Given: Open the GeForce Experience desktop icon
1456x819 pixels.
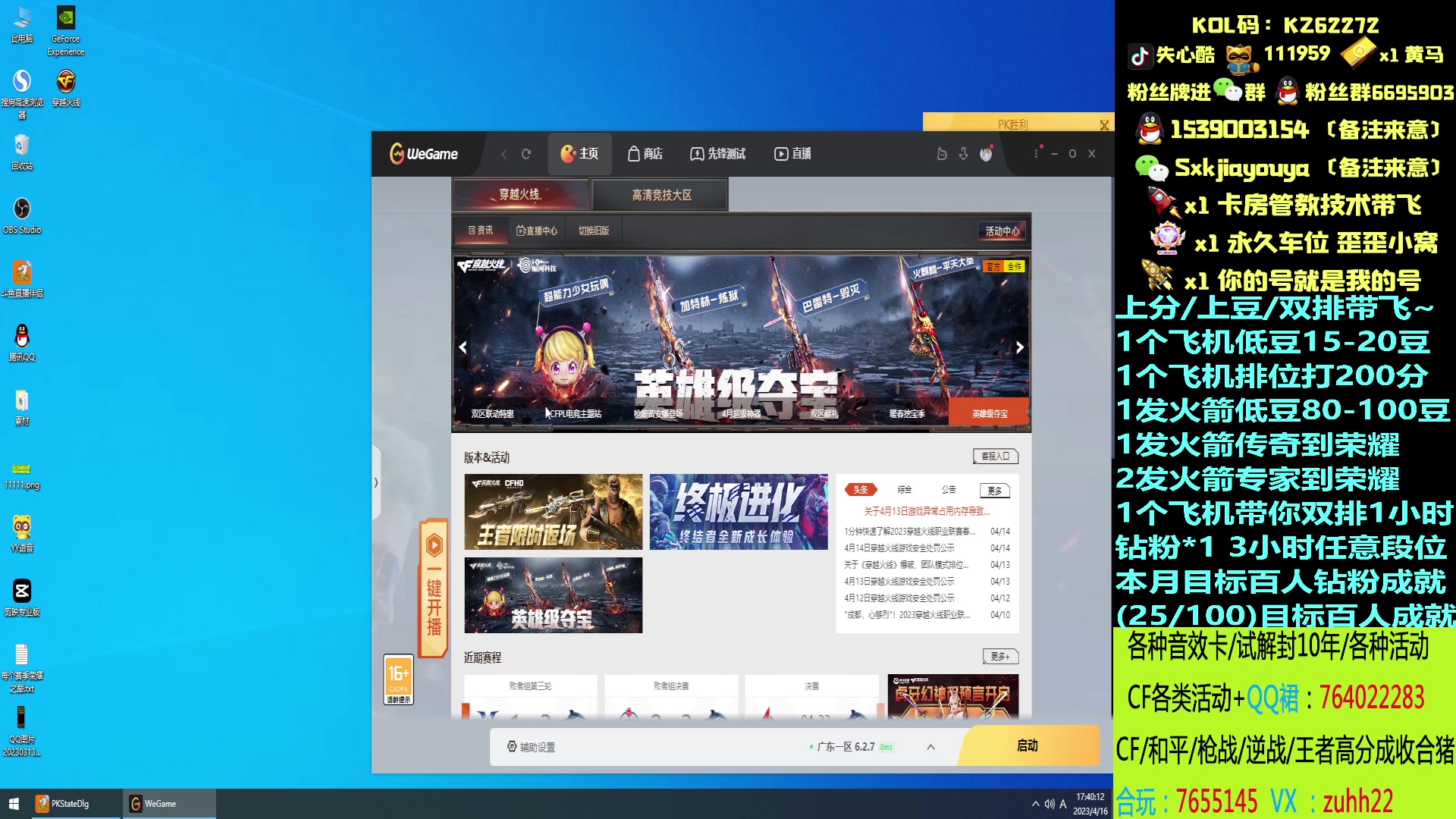Looking at the screenshot, I should click(x=66, y=31).
